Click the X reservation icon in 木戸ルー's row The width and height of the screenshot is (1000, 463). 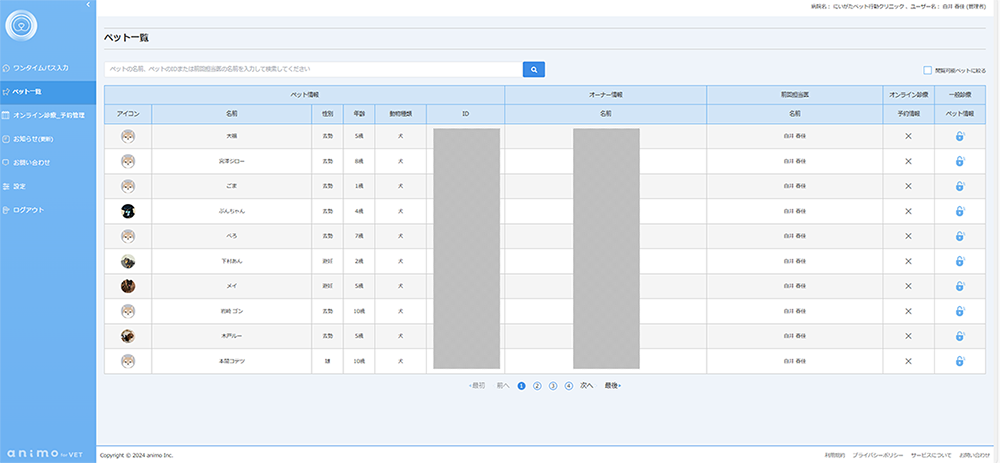(x=908, y=336)
